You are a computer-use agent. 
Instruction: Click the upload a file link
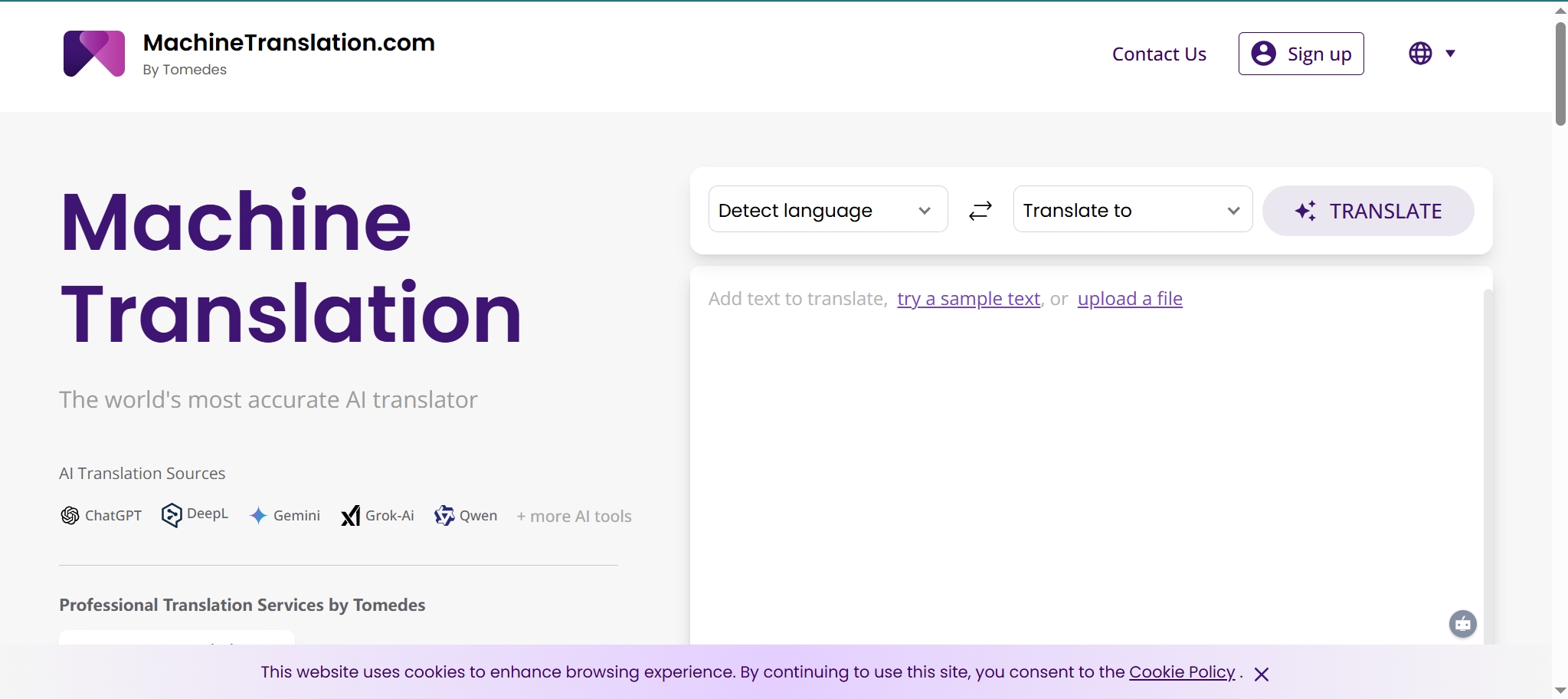click(x=1130, y=299)
